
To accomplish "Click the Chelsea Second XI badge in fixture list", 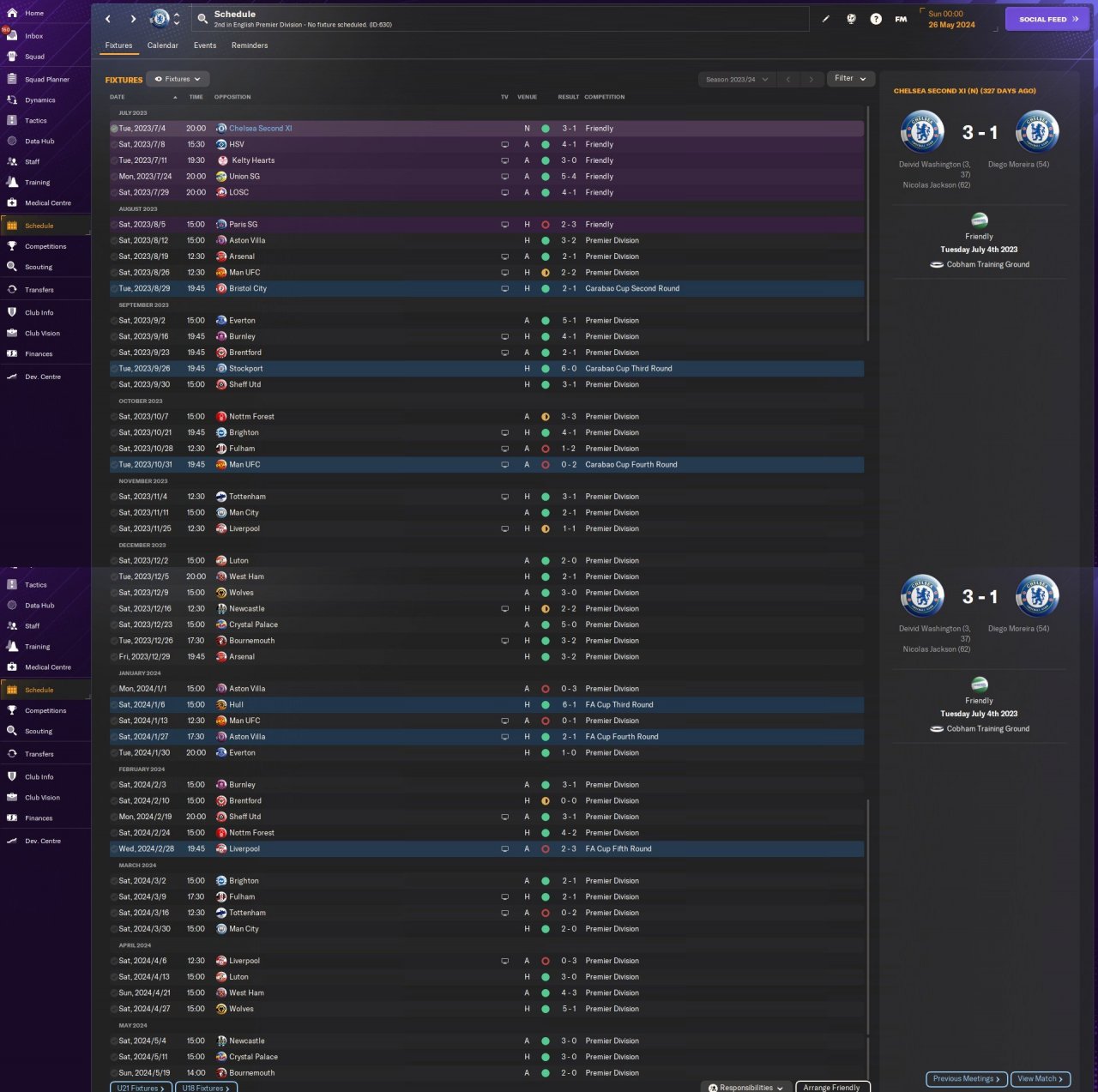I will point(221,129).
